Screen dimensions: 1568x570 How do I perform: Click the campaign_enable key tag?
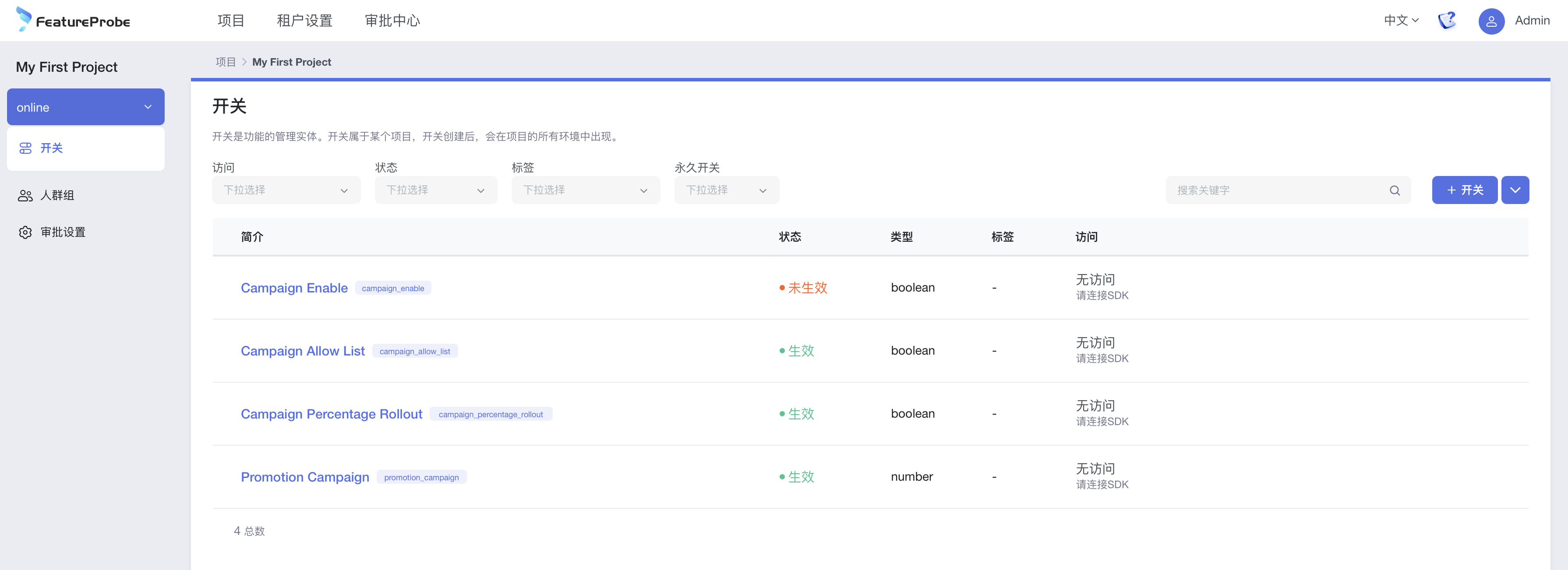(x=392, y=288)
